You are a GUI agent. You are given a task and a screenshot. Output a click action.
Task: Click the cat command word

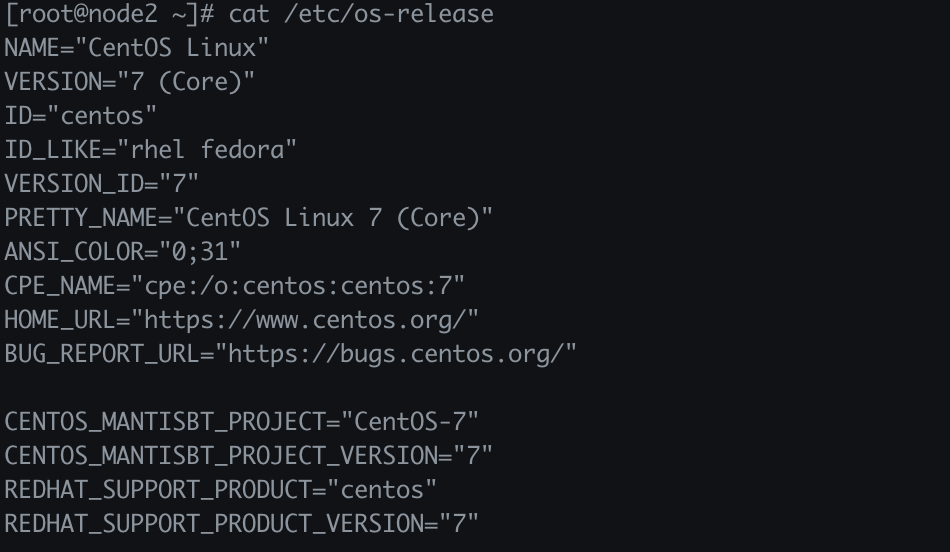(x=249, y=14)
